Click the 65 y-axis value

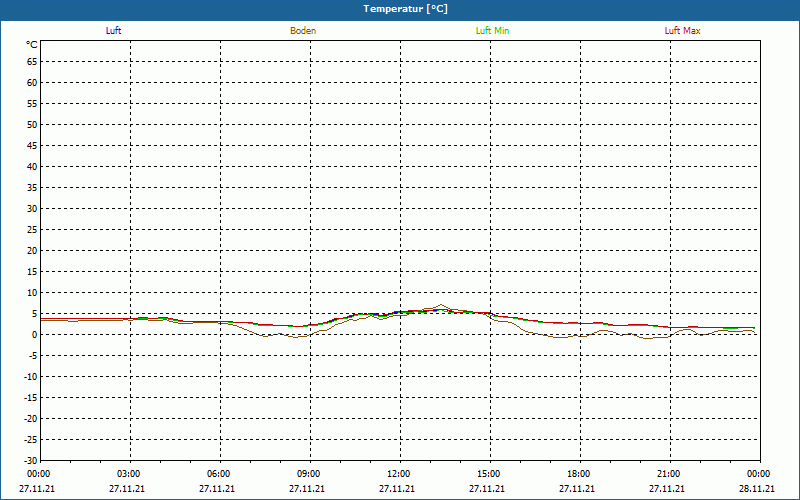tap(32, 62)
